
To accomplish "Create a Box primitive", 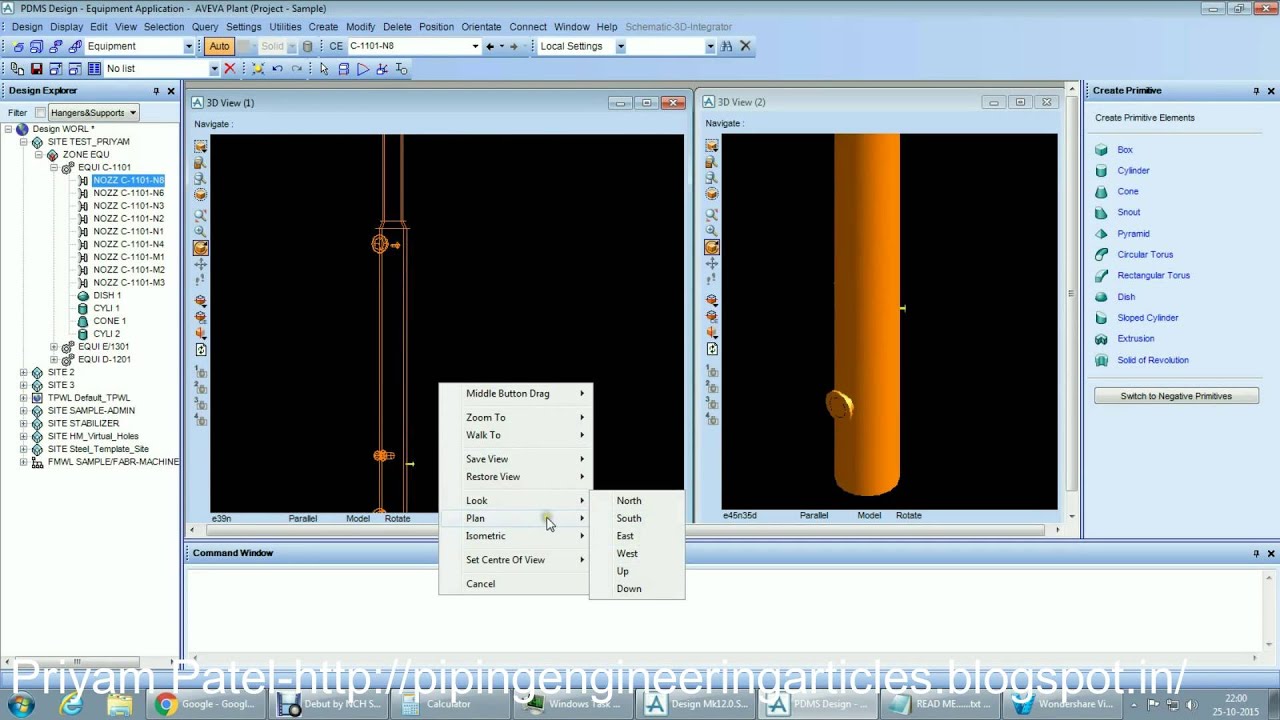I will coord(1124,150).
